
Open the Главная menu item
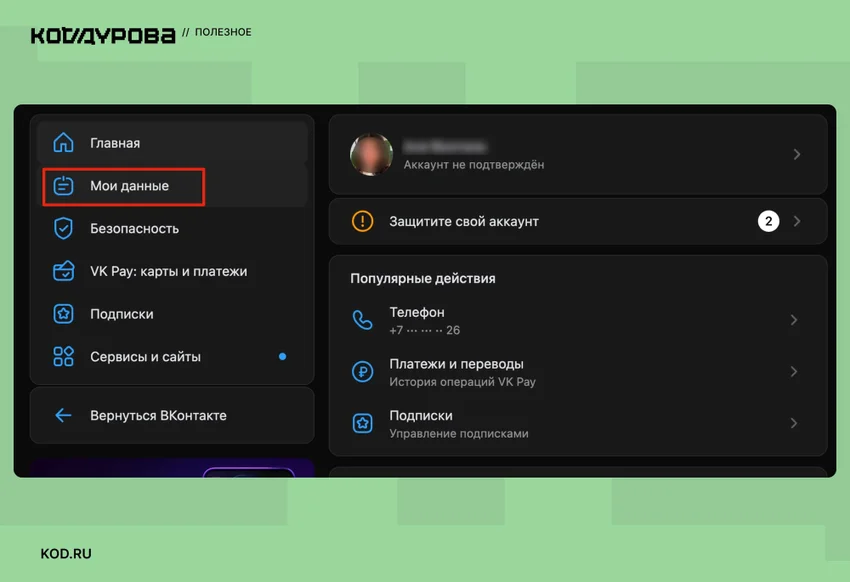click(172, 143)
